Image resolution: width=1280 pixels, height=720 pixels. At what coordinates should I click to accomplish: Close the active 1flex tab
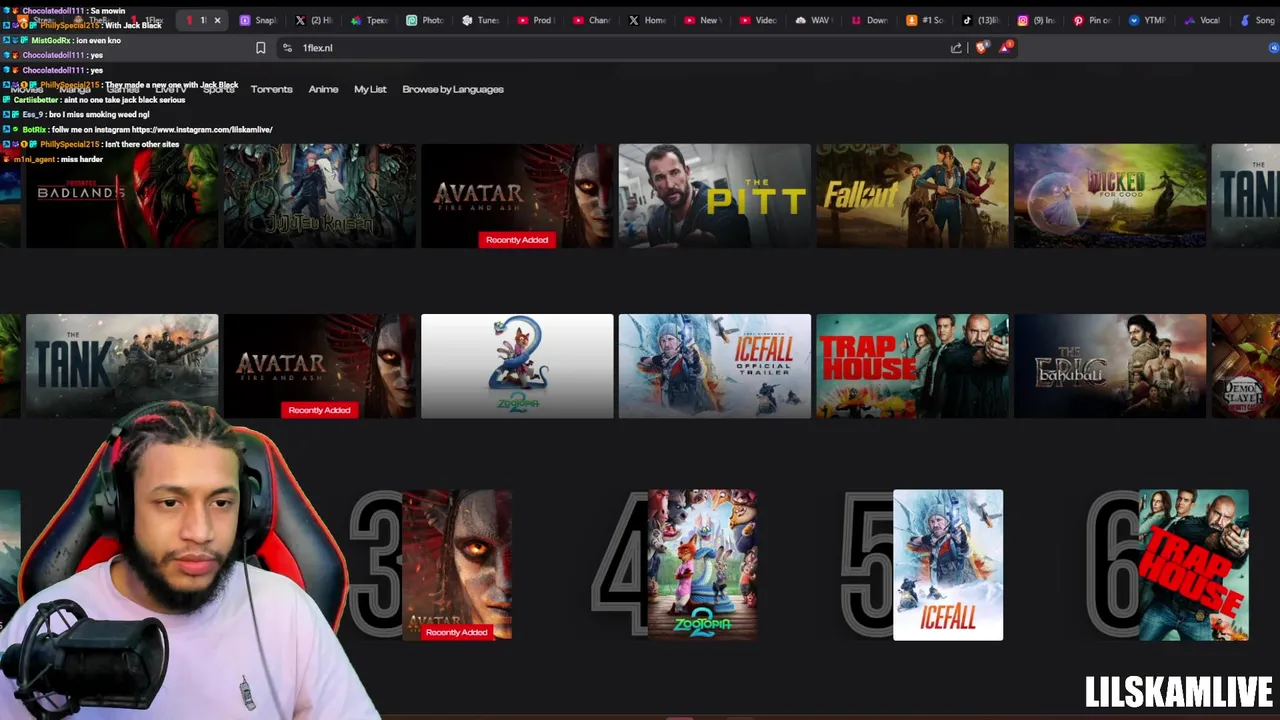tap(217, 20)
